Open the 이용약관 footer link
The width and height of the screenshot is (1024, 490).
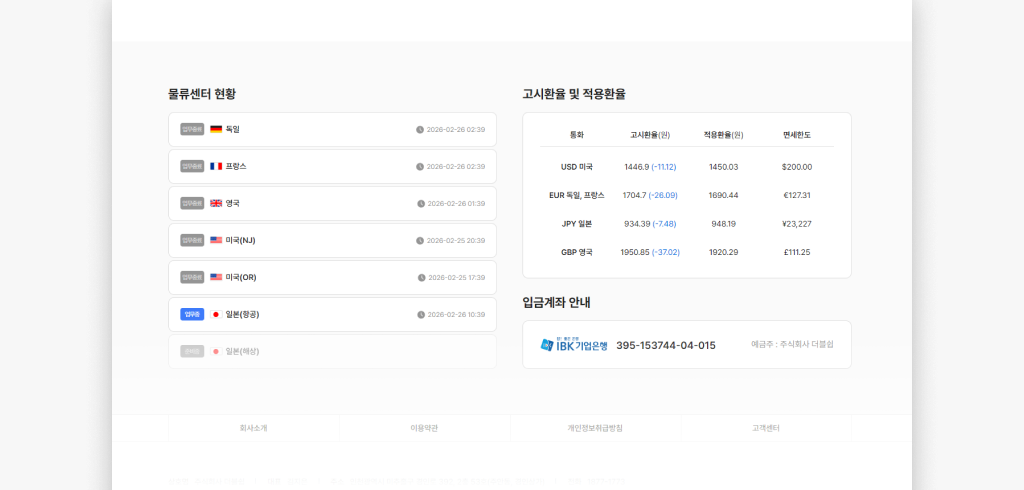424,429
